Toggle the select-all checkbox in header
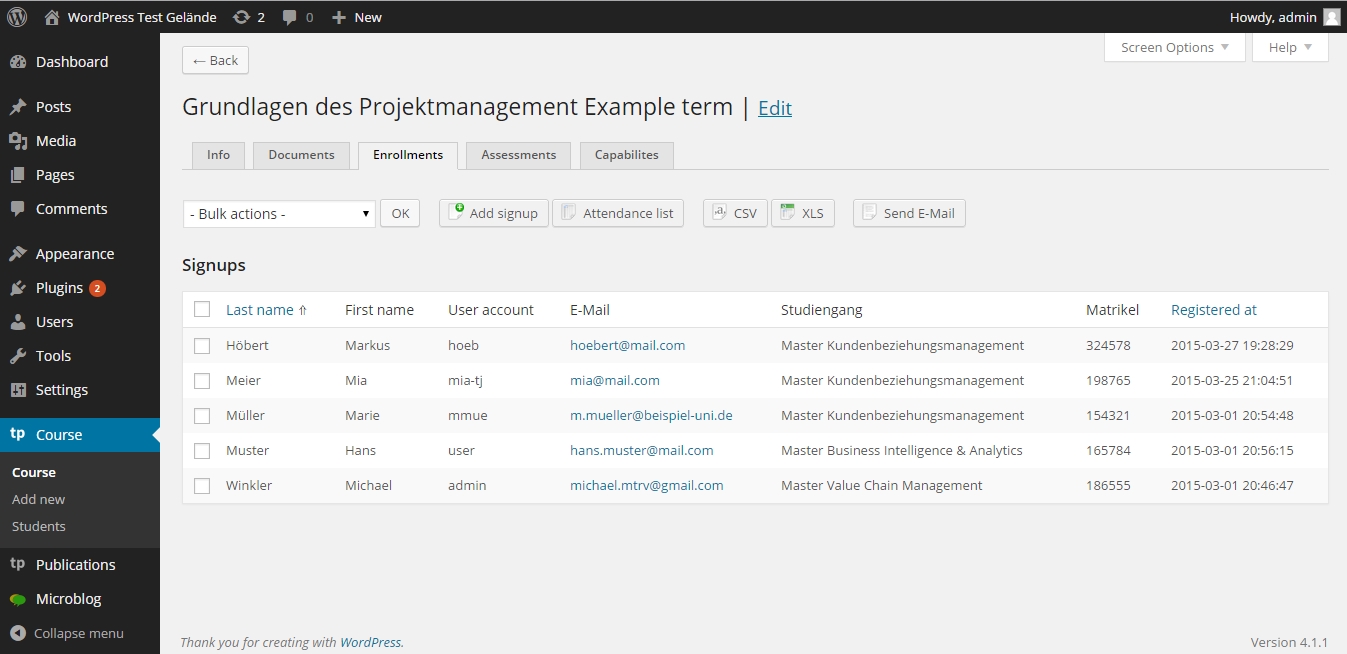This screenshot has width=1347, height=654. (202, 310)
